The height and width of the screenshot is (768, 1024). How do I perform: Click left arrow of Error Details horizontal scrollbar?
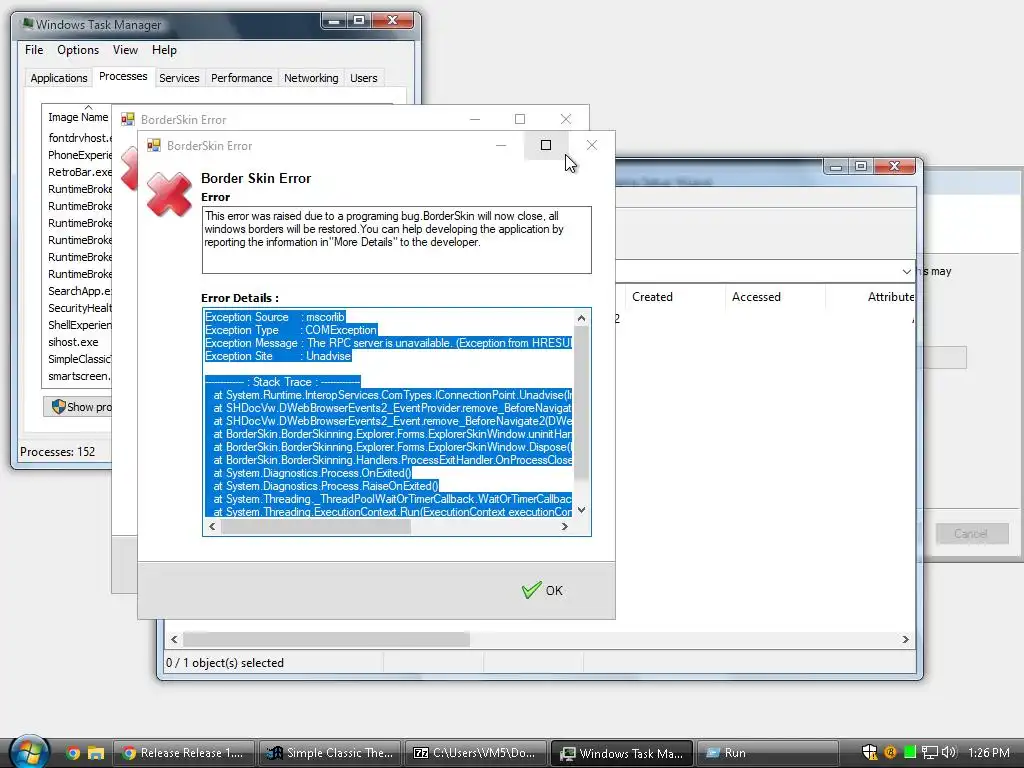[x=212, y=526]
